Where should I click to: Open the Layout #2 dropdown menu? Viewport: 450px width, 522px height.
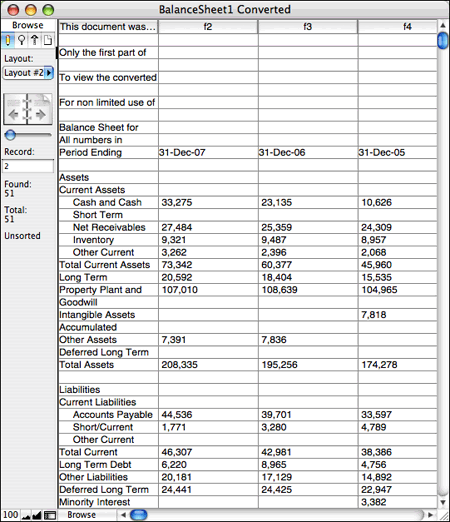(x=28, y=73)
